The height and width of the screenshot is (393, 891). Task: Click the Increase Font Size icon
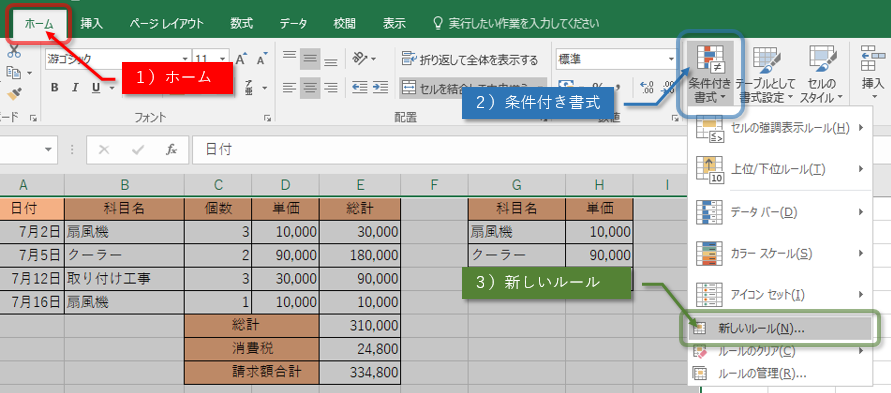coord(241,59)
